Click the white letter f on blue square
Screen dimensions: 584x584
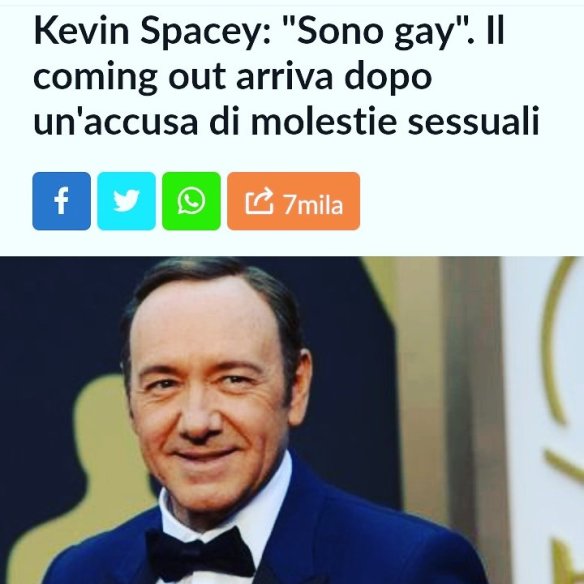(61, 201)
